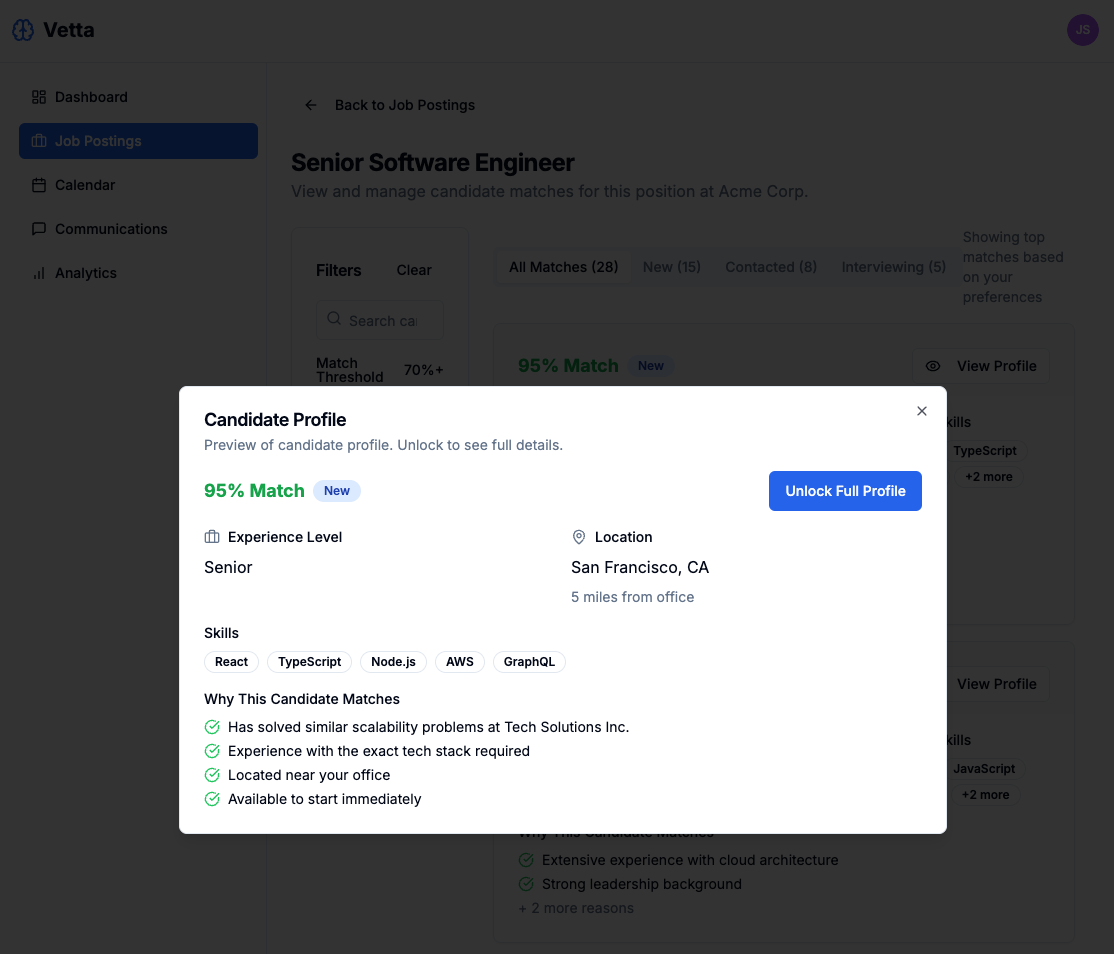This screenshot has height=954, width=1114.
Task: Switch to the New (15) tab
Action: [671, 267]
